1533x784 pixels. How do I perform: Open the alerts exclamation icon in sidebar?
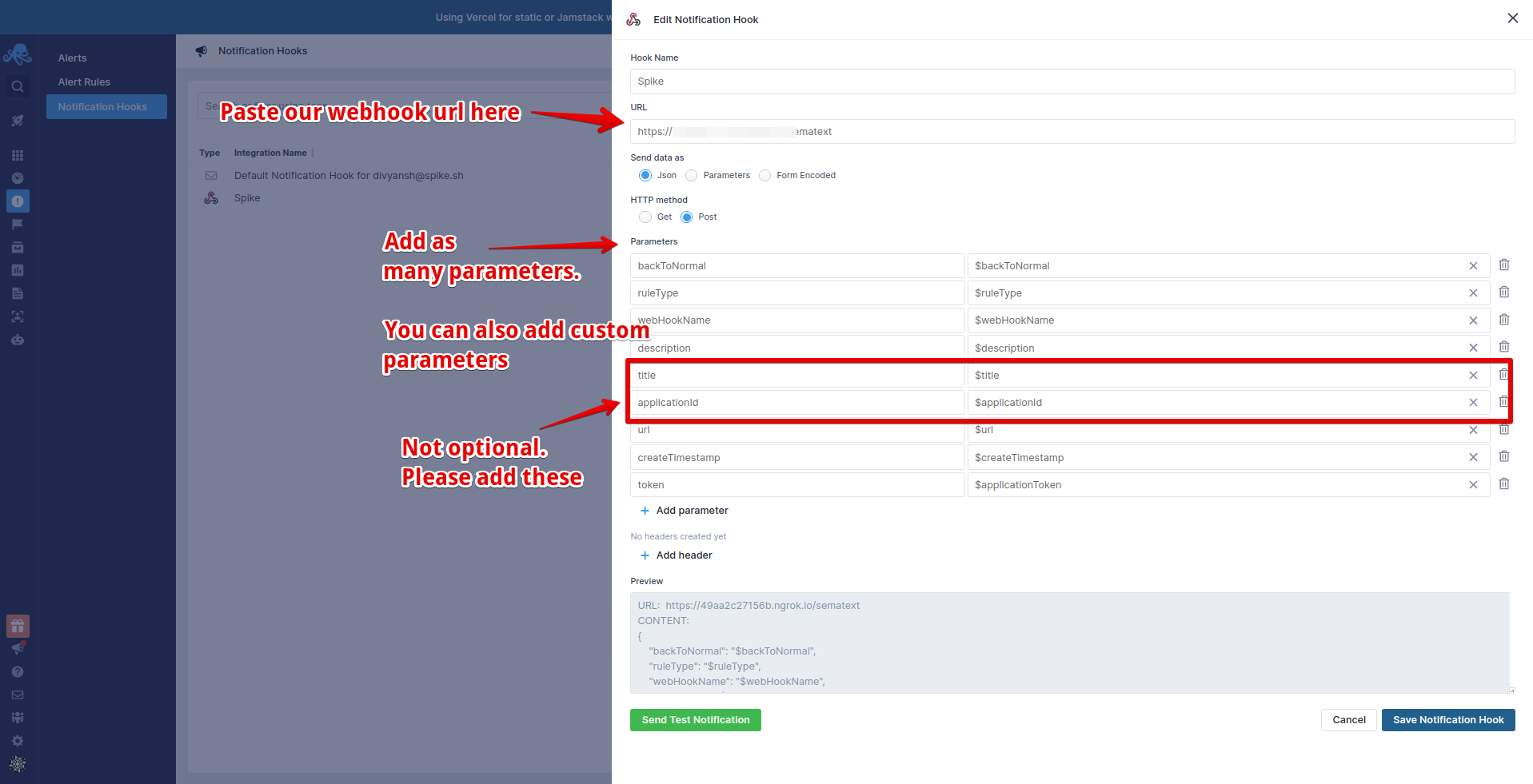(18, 201)
